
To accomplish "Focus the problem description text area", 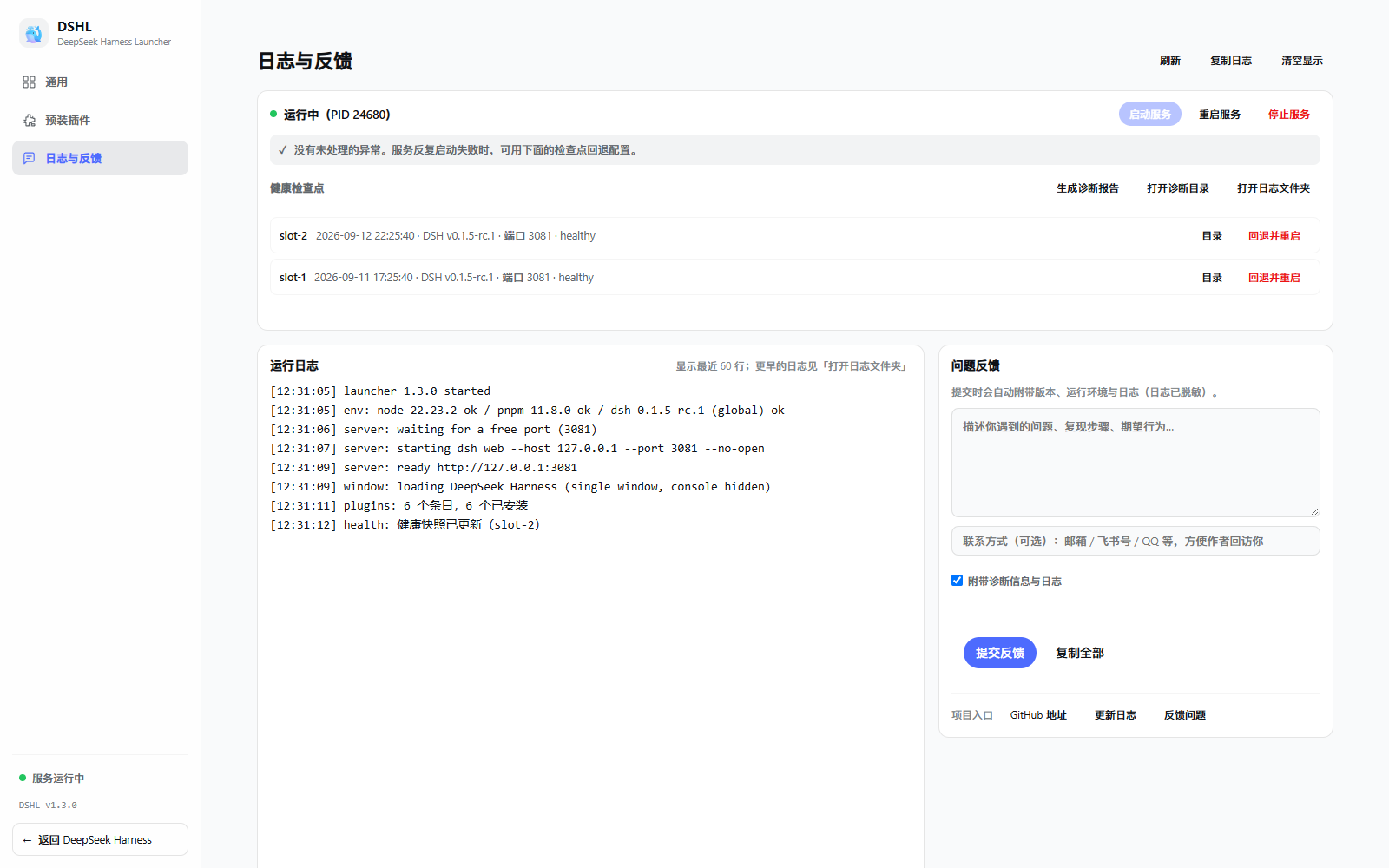I will [x=1136, y=463].
